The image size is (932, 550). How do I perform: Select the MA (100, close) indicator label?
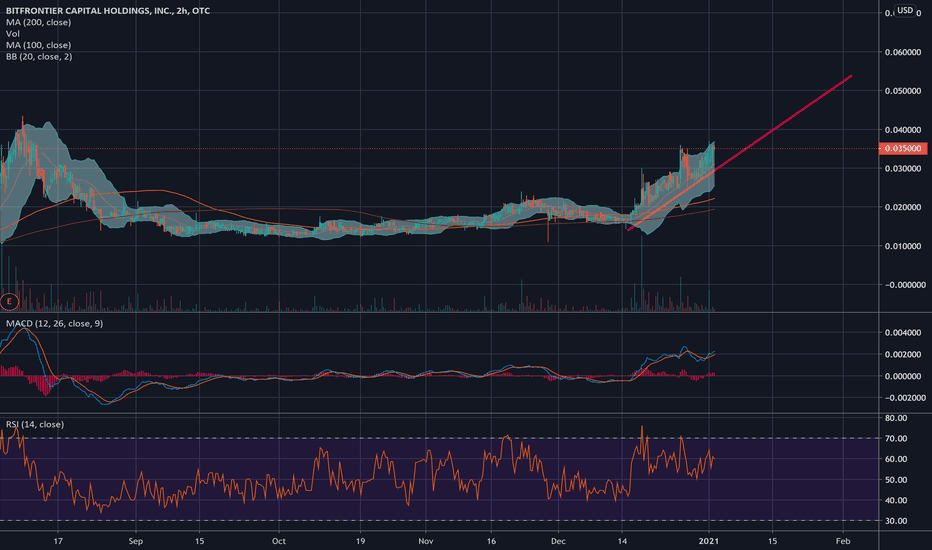click(39, 45)
